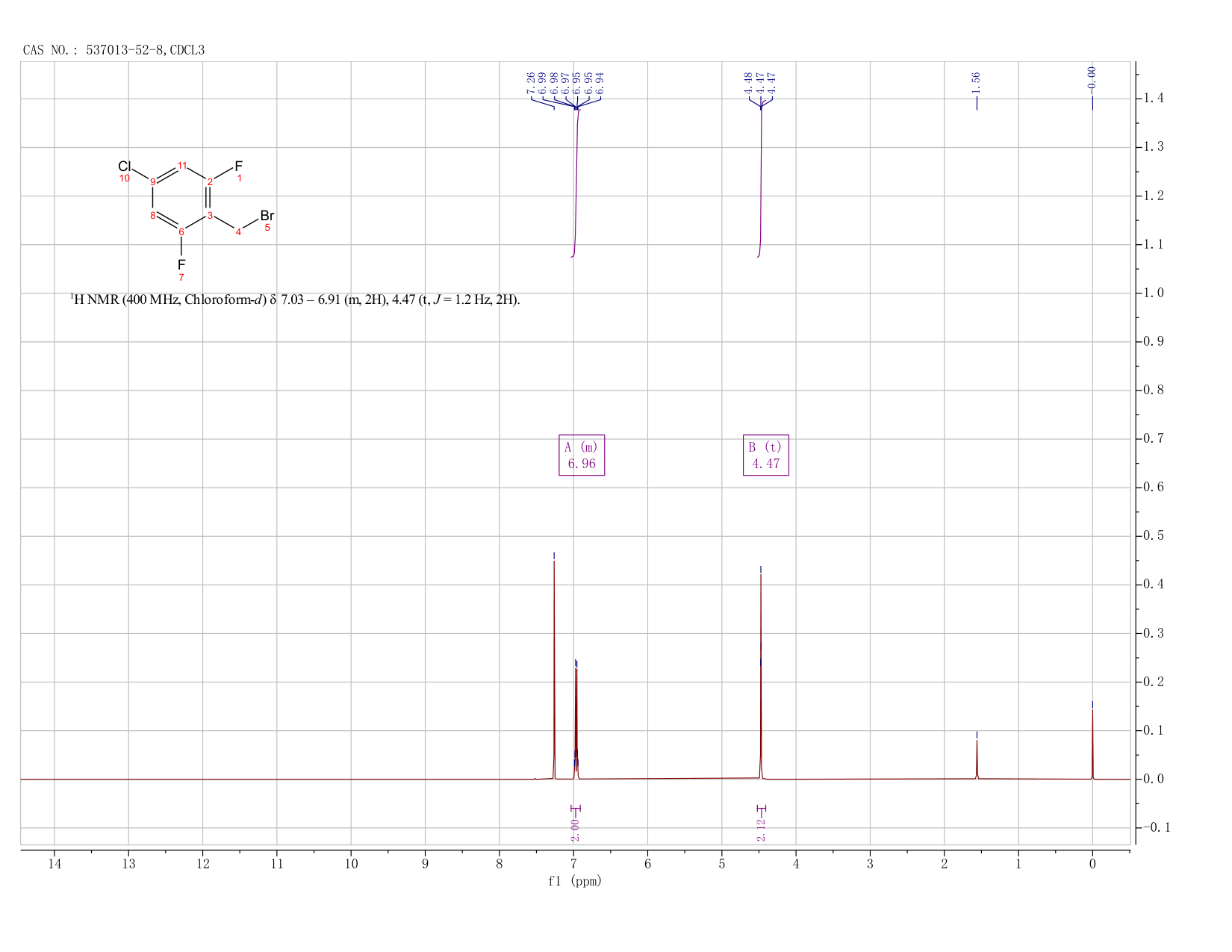
Task: Click the x-axis tick label 3
Action: (x=870, y=864)
